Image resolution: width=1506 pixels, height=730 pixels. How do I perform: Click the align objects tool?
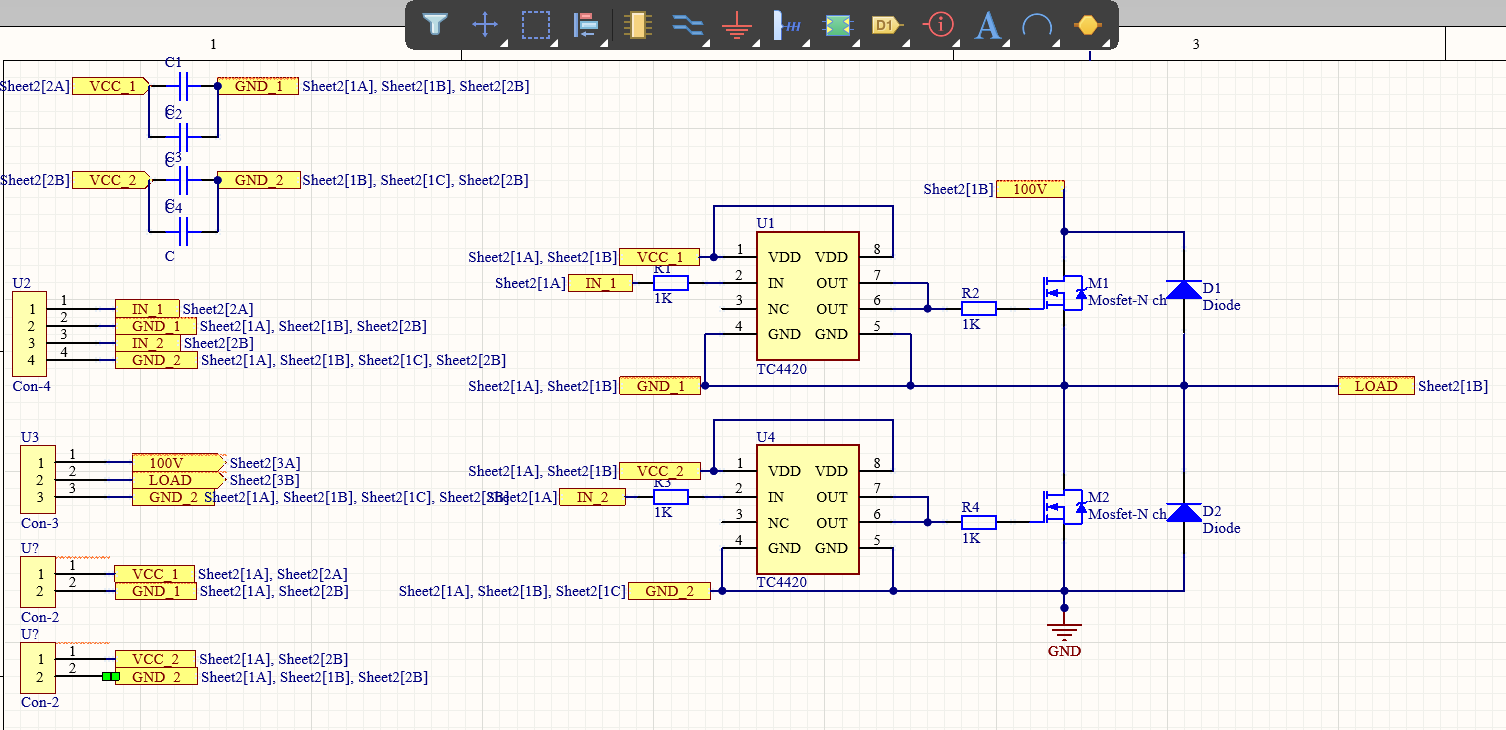click(x=585, y=25)
